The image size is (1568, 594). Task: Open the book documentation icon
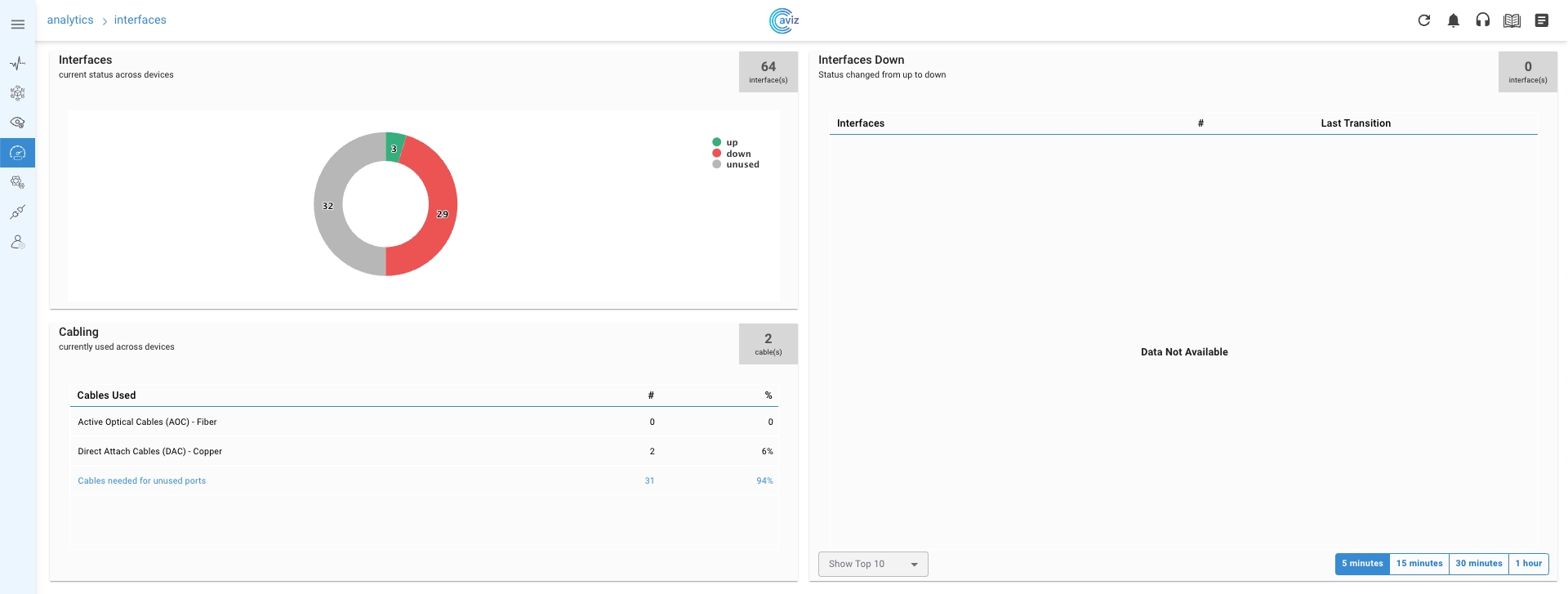click(1512, 20)
